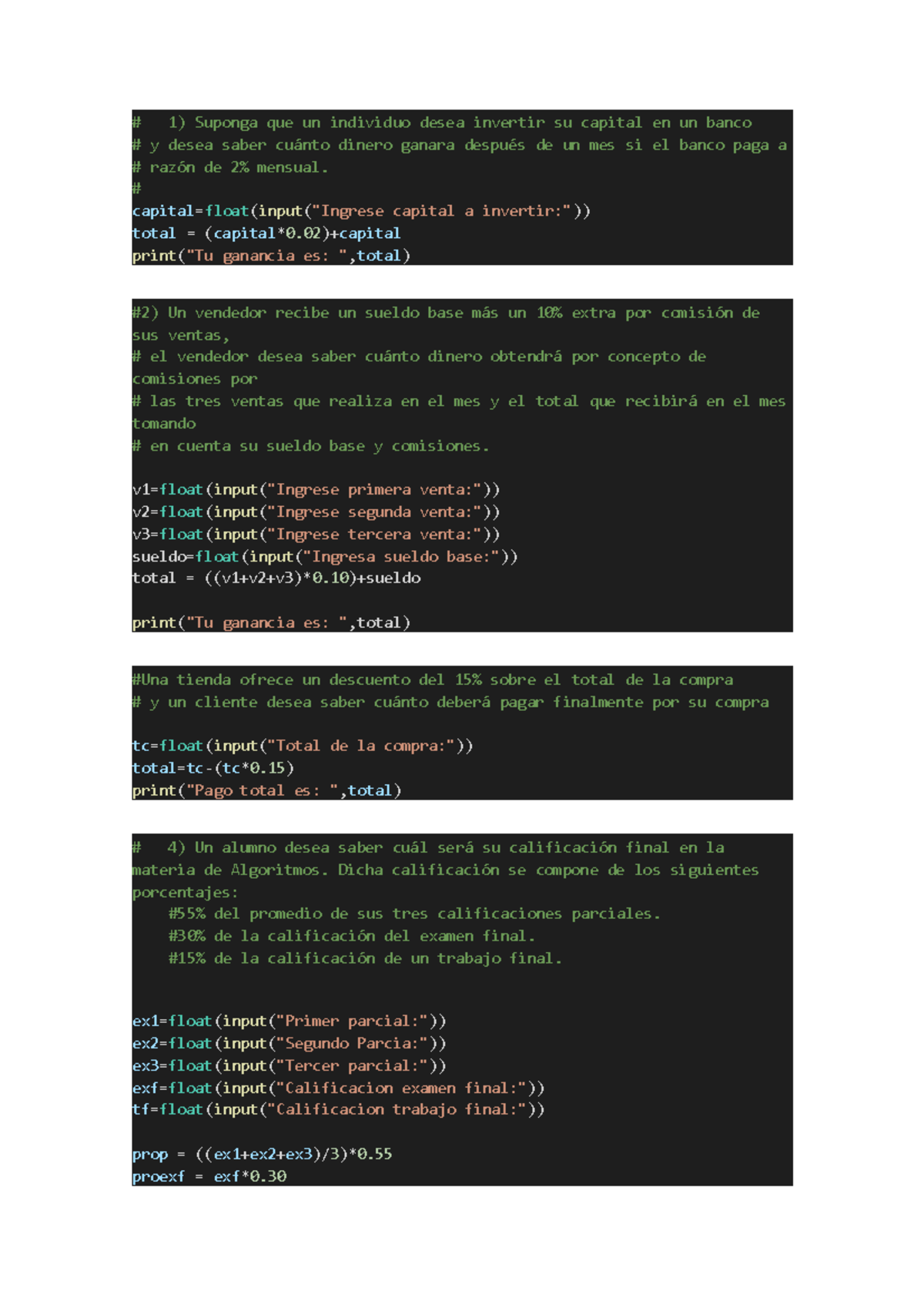
Task: Click the 'capital=float(input' code line
Action: pyautogui.click(x=360, y=211)
